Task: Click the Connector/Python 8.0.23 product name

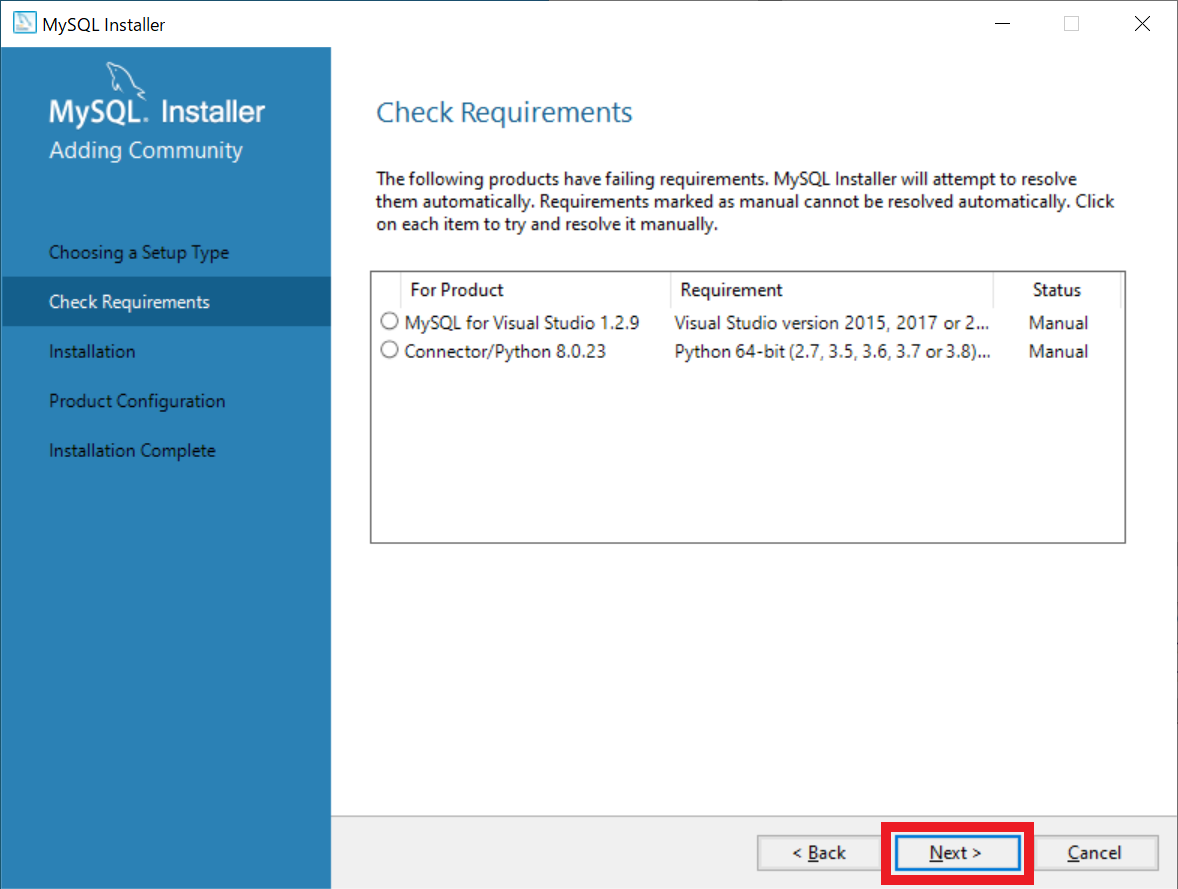Action: pyautogui.click(x=505, y=352)
